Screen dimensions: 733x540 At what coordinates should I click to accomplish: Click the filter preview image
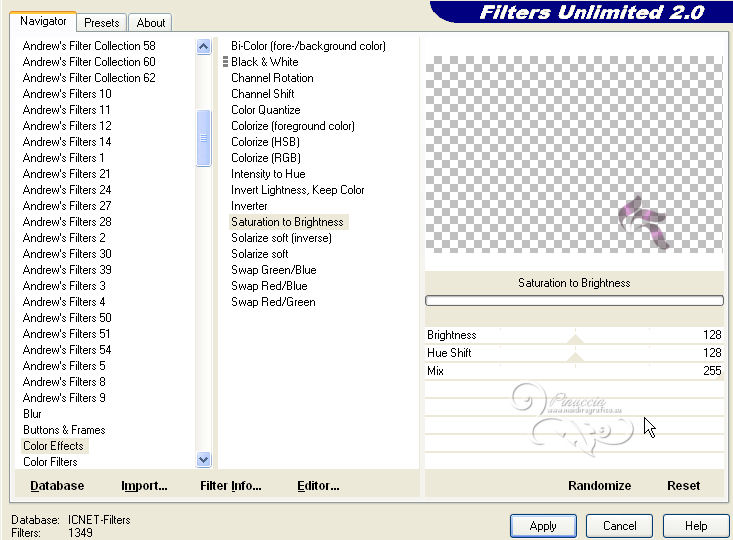(x=574, y=154)
